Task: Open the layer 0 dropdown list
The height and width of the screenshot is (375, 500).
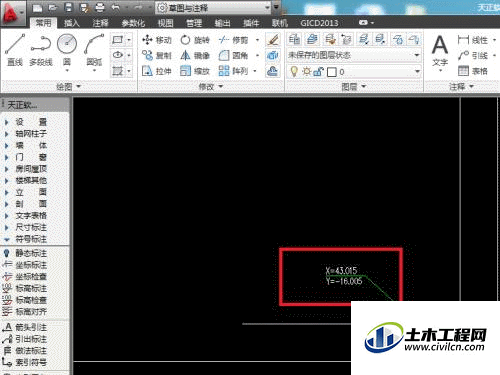Action: [417, 71]
